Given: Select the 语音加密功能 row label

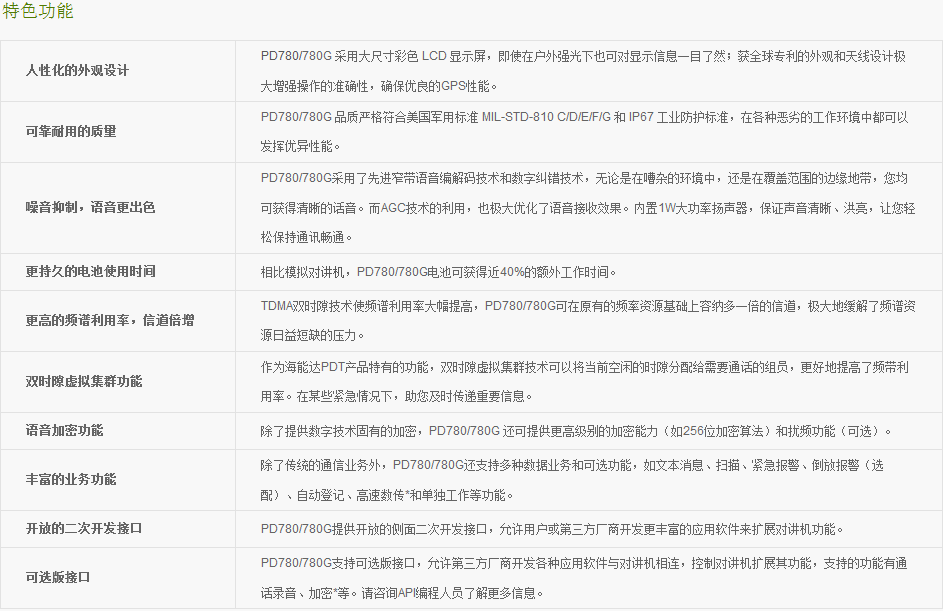Looking at the screenshot, I should pos(64,430).
